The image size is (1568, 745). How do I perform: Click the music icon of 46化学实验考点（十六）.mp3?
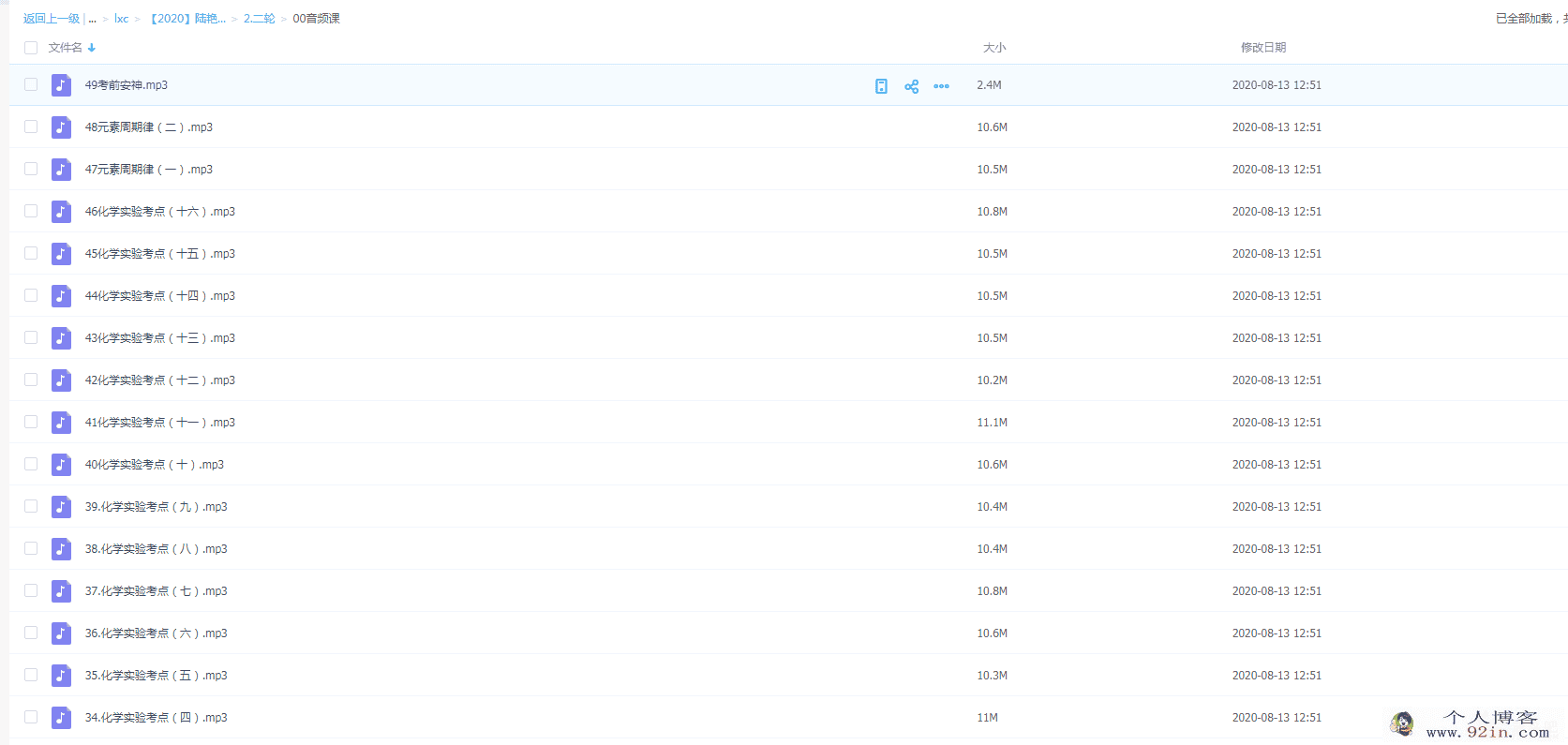[61, 212]
